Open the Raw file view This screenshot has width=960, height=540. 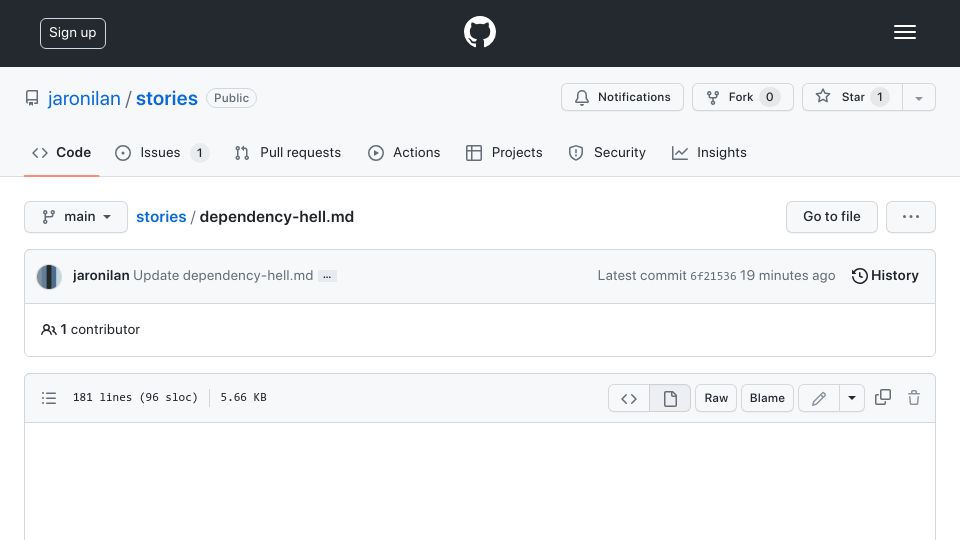click(x=716, y=399)
